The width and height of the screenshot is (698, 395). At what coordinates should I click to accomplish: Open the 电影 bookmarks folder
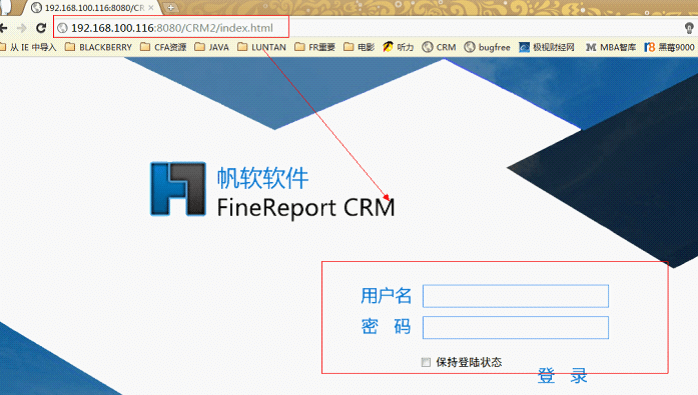[x=359, y=47]
